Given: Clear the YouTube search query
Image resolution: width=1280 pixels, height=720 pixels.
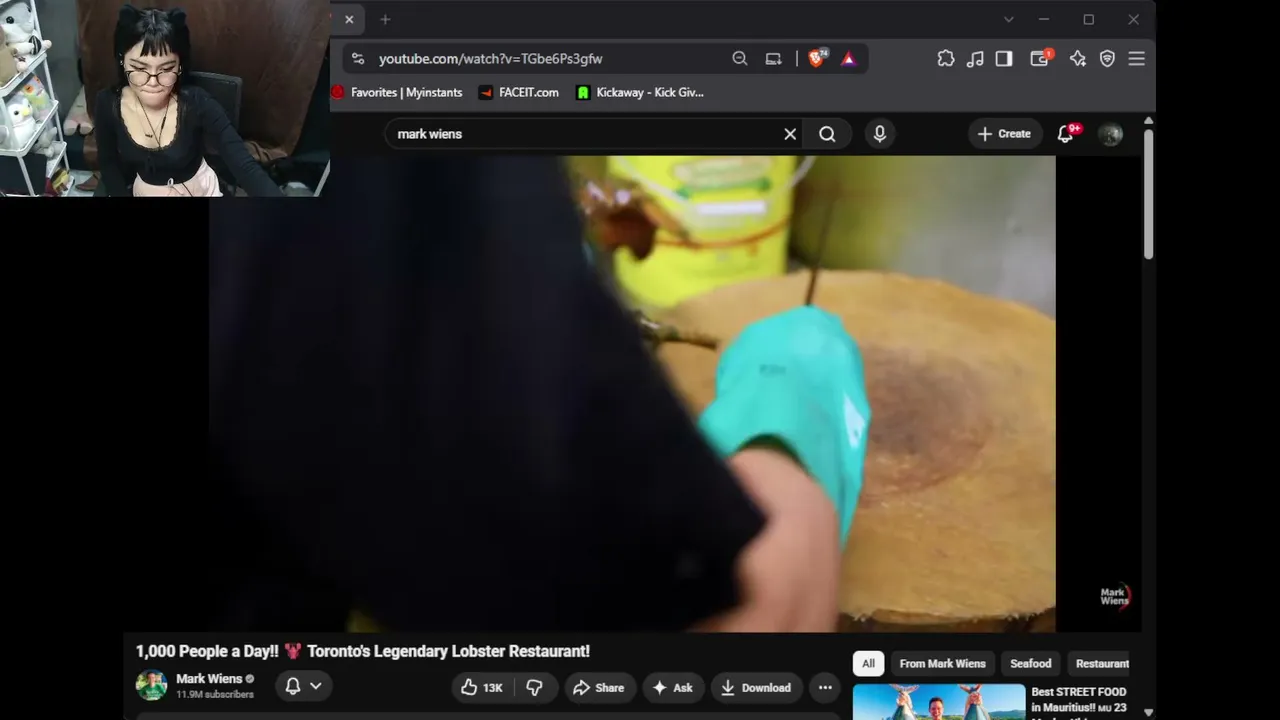Looking at the screenshot, I should click(x=790, y=134).
